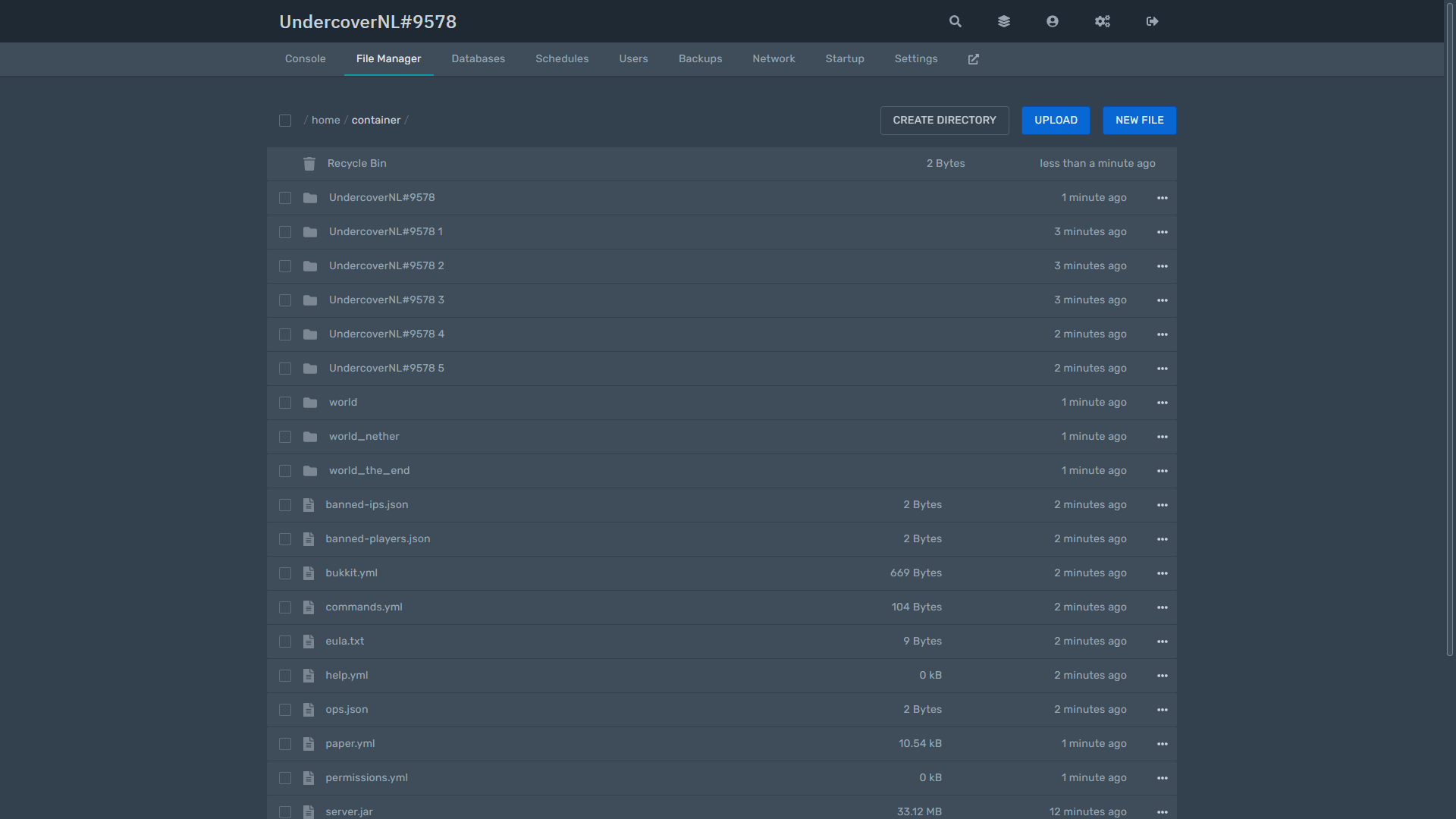Open the admin gears icon

pos(1103,21)
